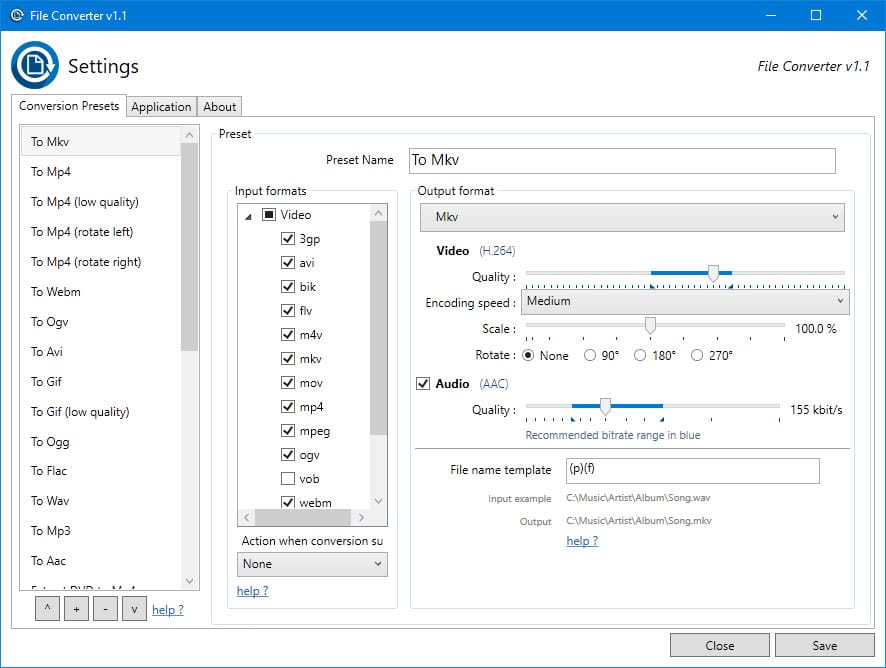Toggle the 3gp input format checkbox
Image resolution: width=886 pixels, height=668 pixels.
pos(288,238)
